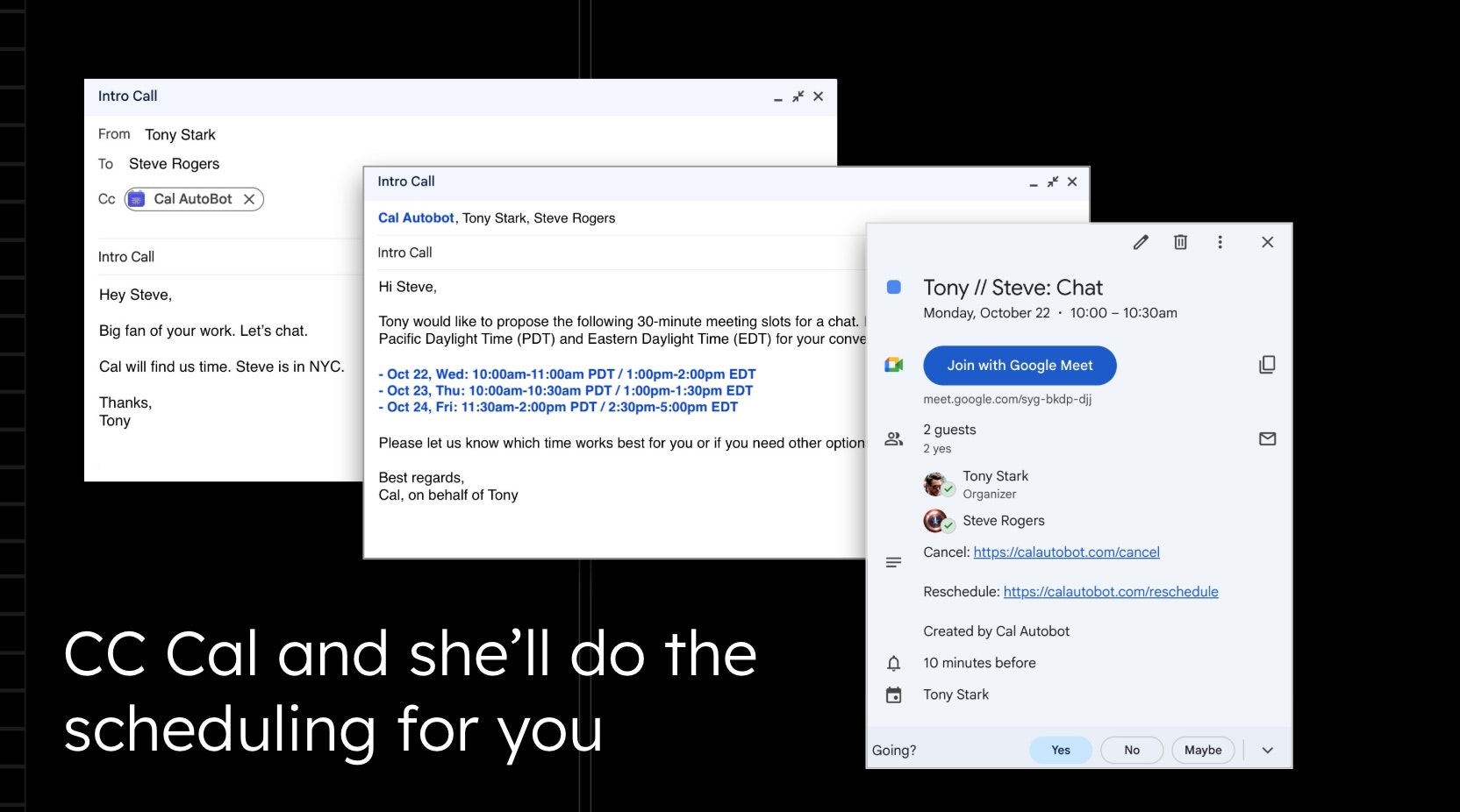Click the guests people icon
1460x812 pixels.
click(x=894, y=438)
